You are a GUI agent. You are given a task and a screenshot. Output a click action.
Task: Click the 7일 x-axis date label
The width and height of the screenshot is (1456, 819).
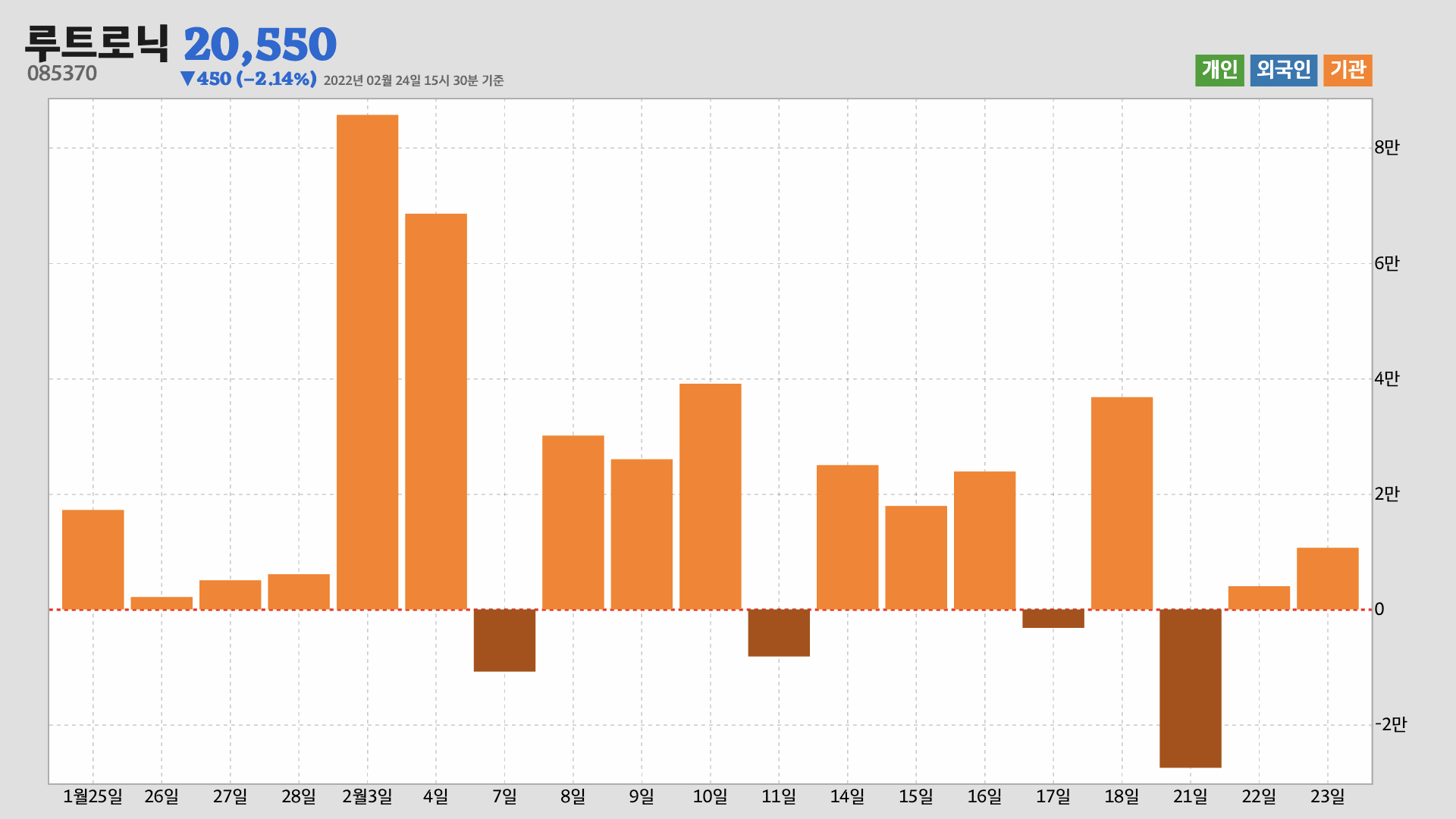pyautogui.click(x=504, y=797)
